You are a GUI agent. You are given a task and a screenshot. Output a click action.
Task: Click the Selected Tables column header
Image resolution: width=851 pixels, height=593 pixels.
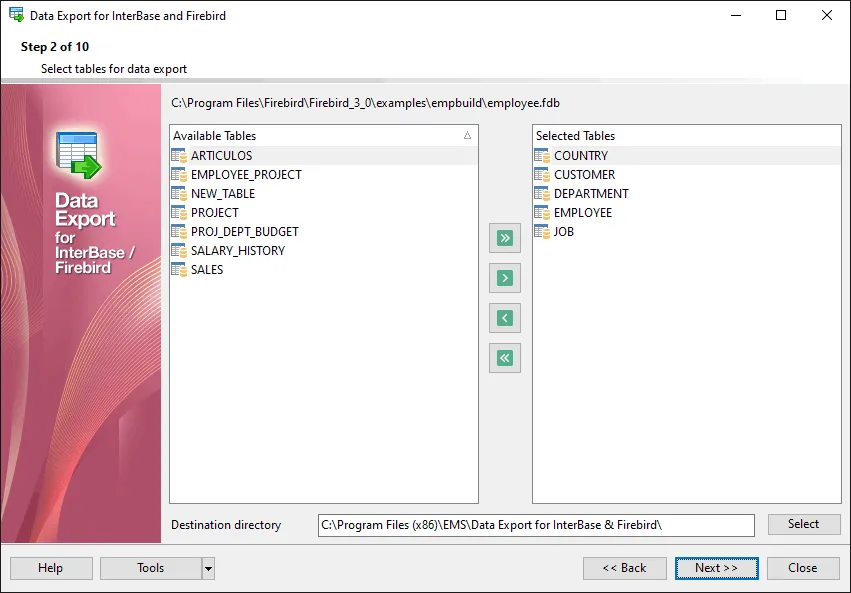(687, 136)
